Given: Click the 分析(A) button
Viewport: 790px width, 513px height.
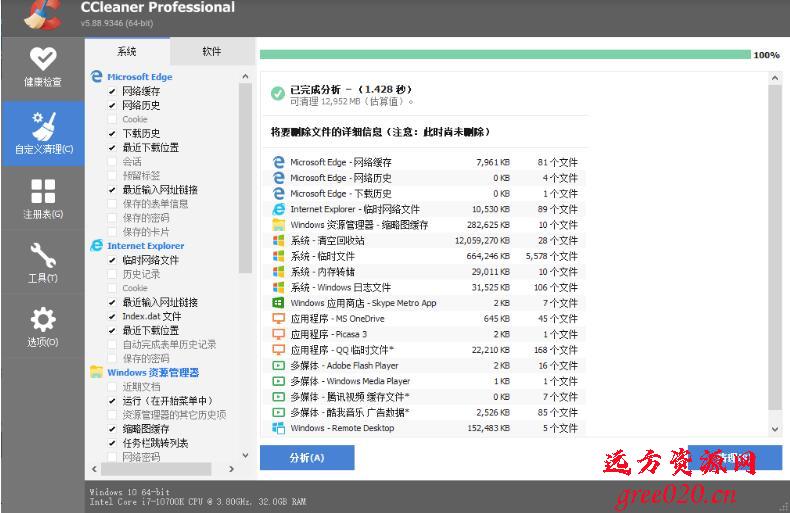Looking at the screenshot, I should tap(307, 458).
